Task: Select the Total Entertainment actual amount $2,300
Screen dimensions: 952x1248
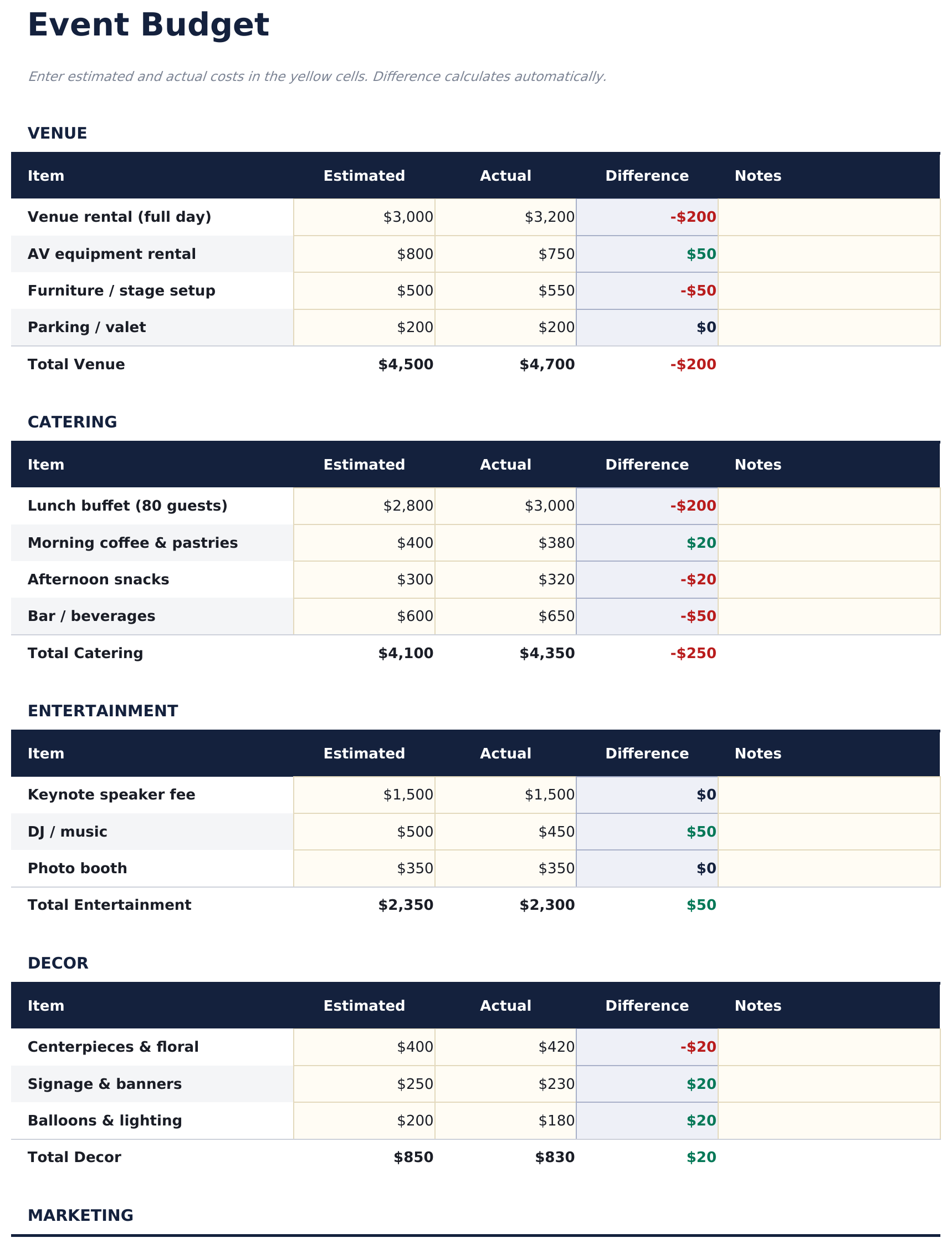Action: [x=547, y=905]
